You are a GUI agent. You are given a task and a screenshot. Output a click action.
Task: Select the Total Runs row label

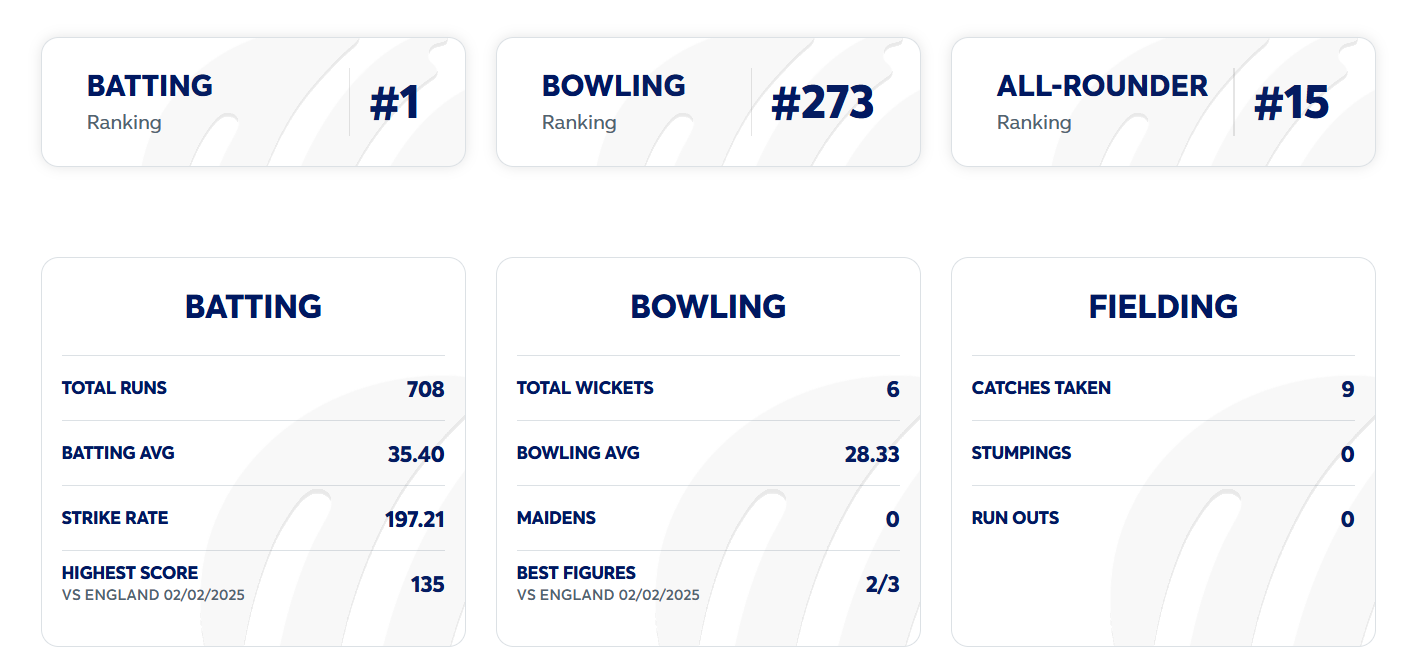click(x=114, y=388)
